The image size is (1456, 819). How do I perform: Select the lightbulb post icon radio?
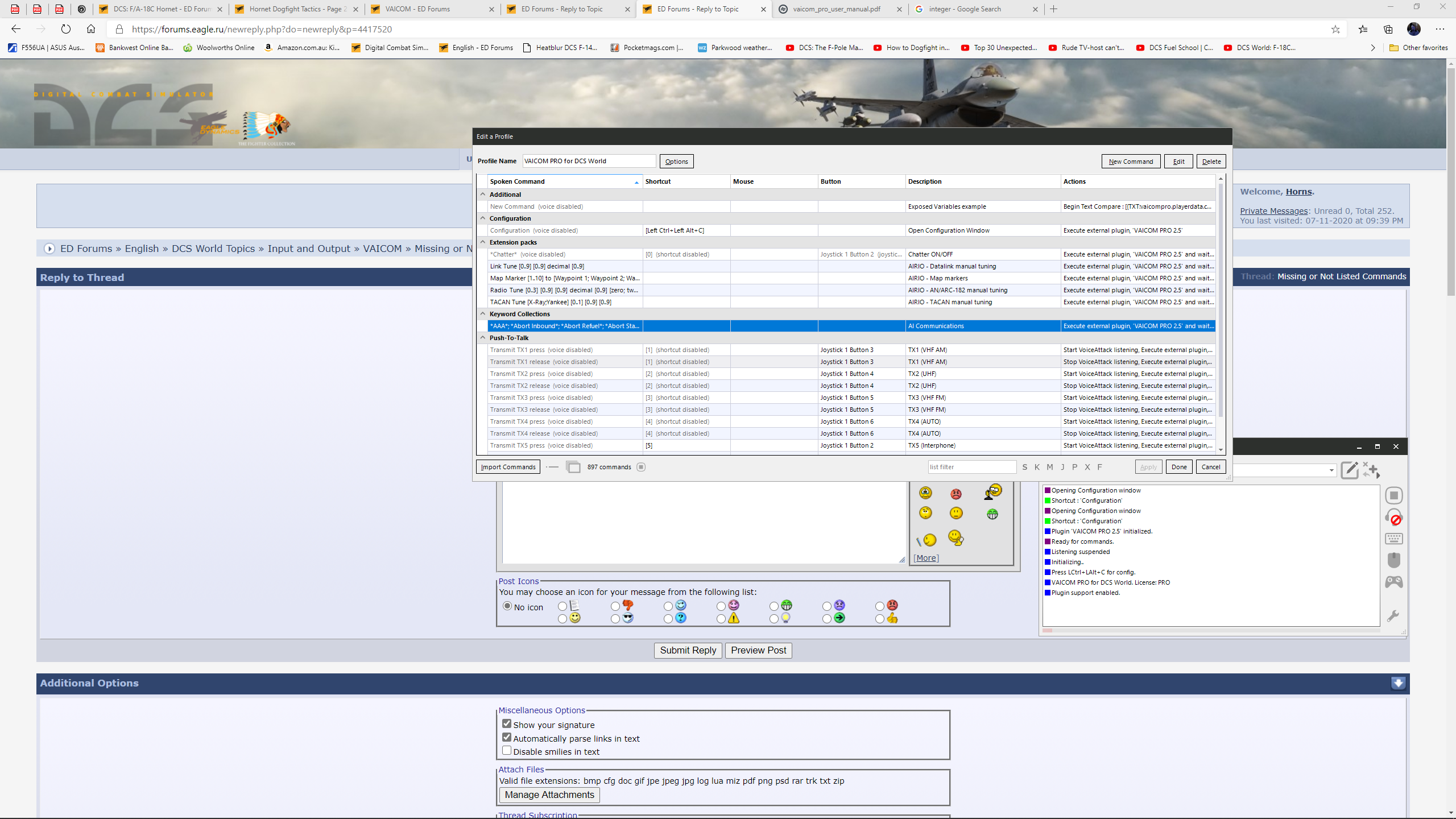[x=774, y=619]
